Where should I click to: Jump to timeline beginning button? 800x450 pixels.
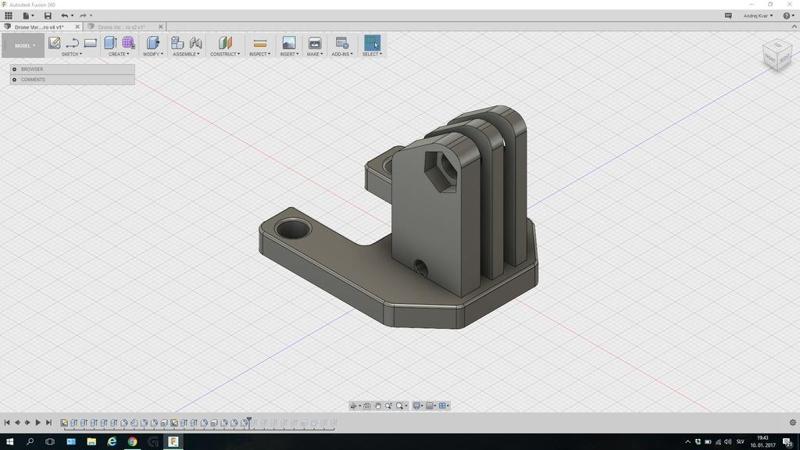coord(7,423)
